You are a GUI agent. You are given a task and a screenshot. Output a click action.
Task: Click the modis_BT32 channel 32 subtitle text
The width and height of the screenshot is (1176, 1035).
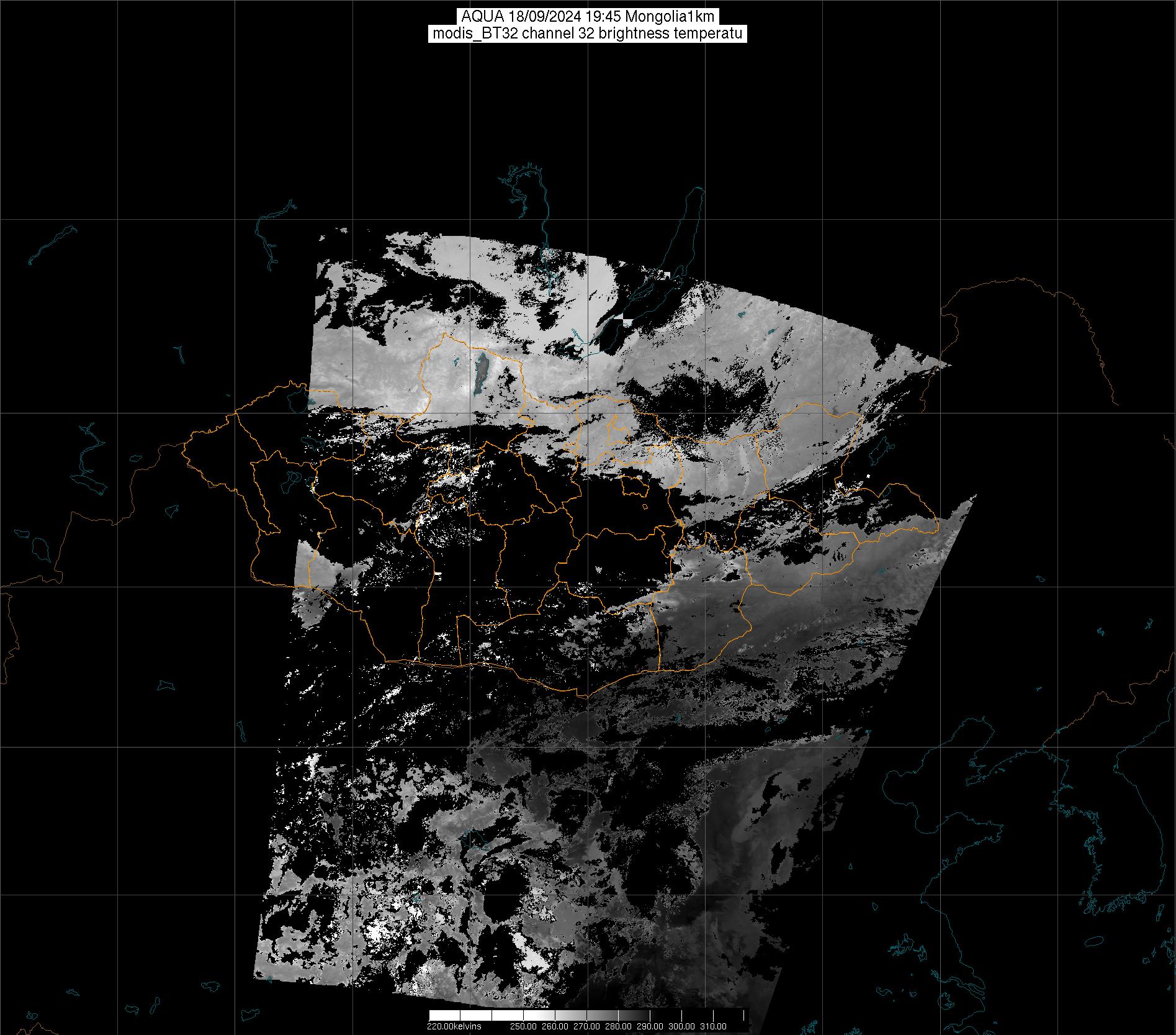tap(587, 34)
